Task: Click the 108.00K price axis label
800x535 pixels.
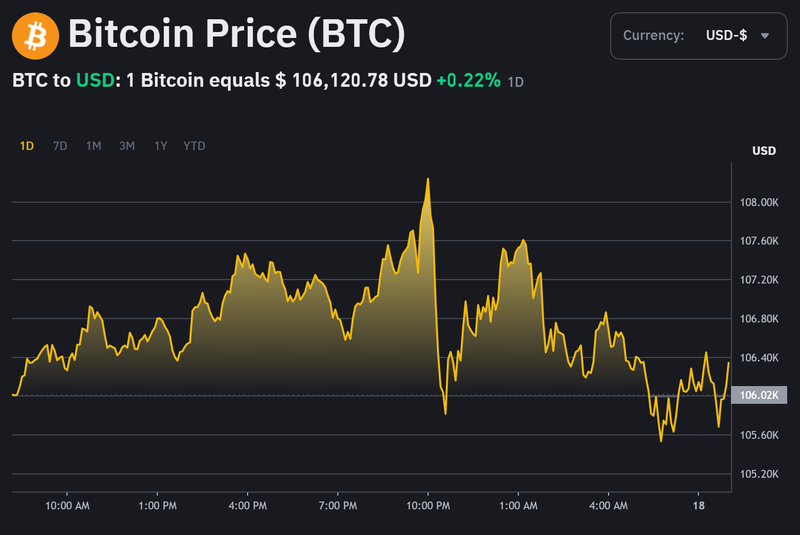Action: pos(759,202)
